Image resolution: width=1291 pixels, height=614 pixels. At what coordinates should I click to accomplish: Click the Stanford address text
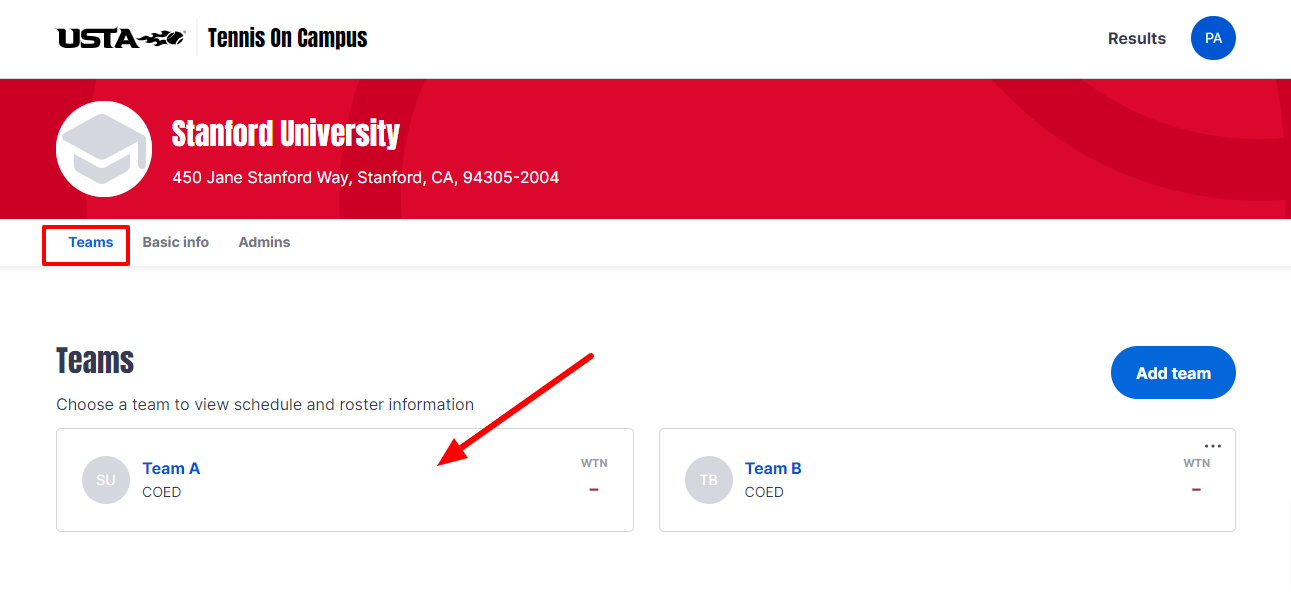(x=366, y=177)
